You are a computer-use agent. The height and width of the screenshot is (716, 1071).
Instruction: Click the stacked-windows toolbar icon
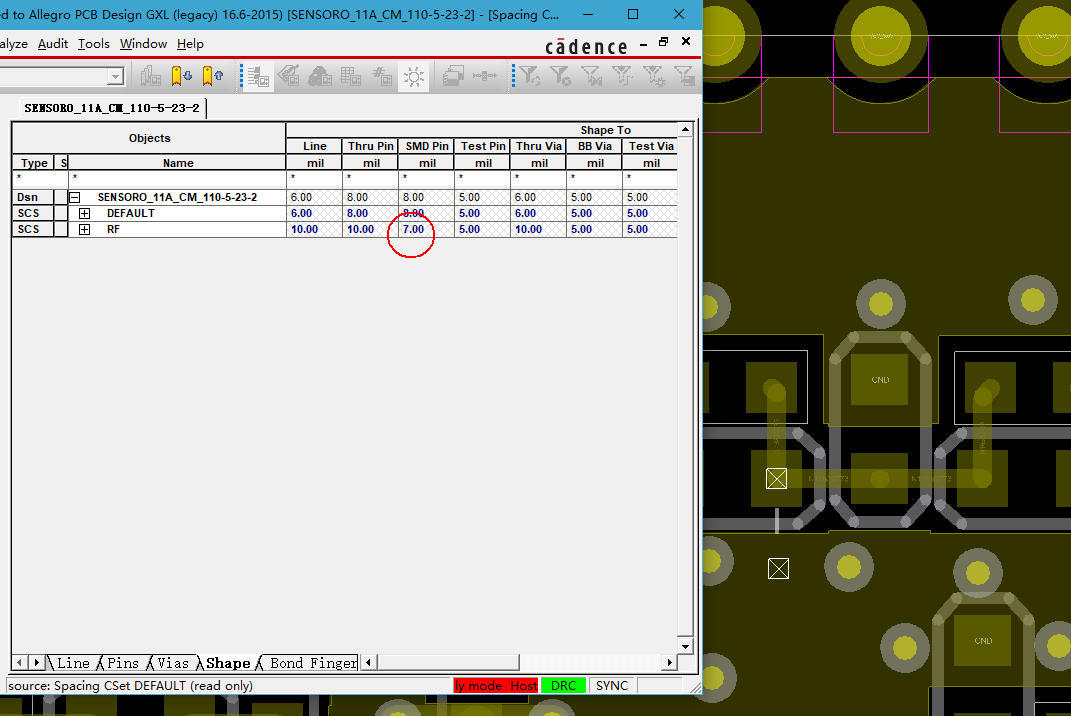454,75
